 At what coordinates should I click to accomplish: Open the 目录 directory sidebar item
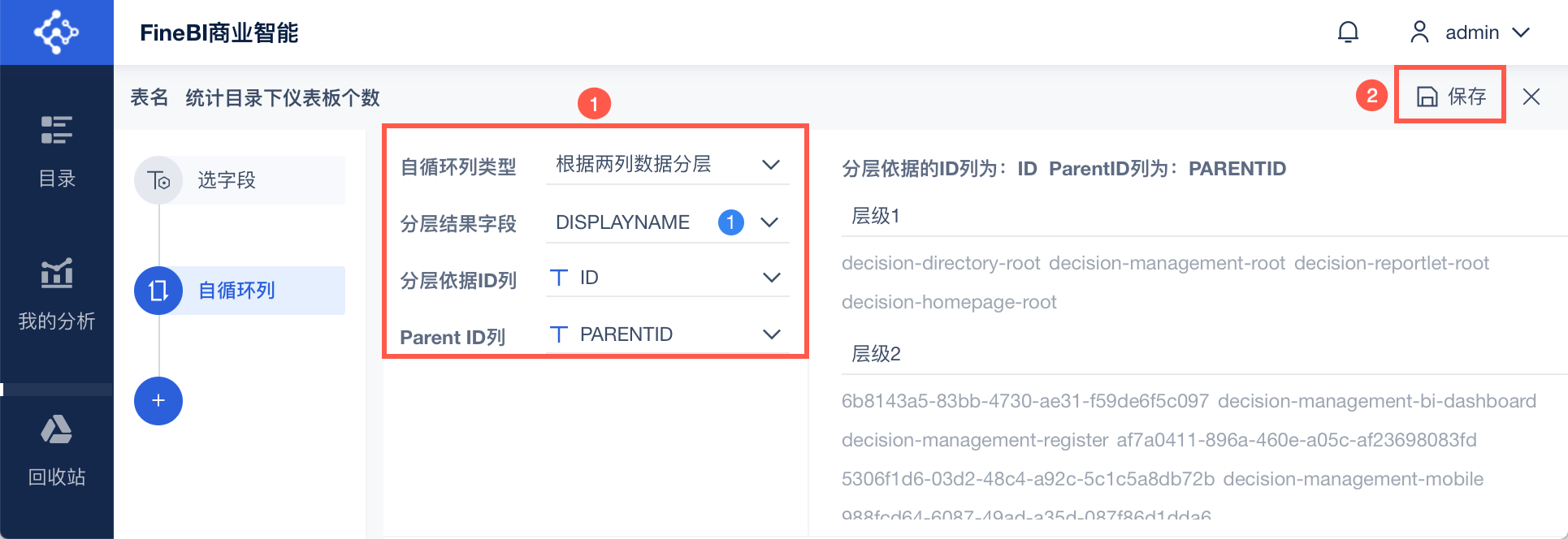pos(57,151)
